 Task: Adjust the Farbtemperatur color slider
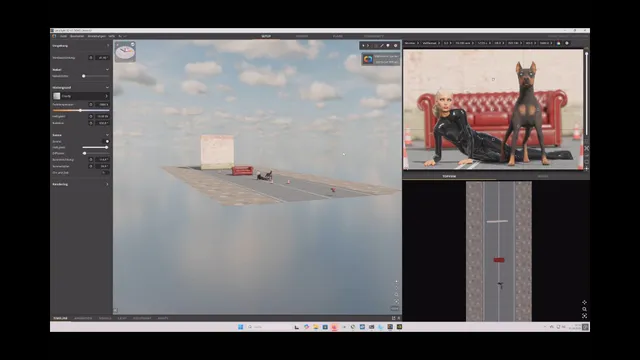[81, 111]
